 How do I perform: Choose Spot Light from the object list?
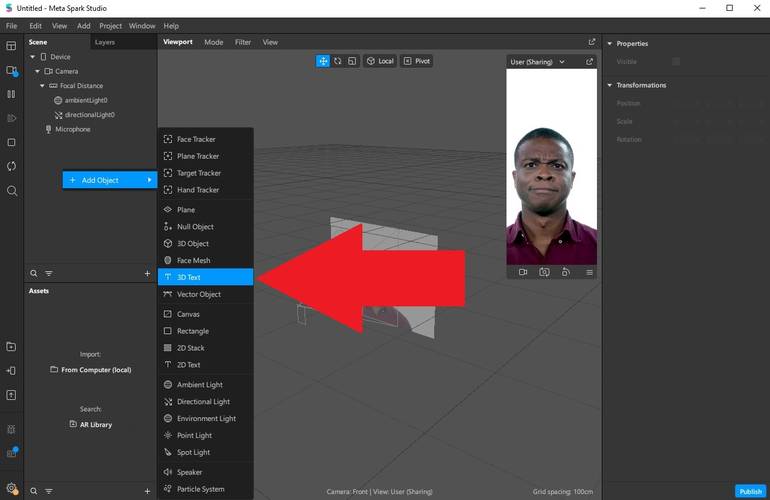(206, 452)
